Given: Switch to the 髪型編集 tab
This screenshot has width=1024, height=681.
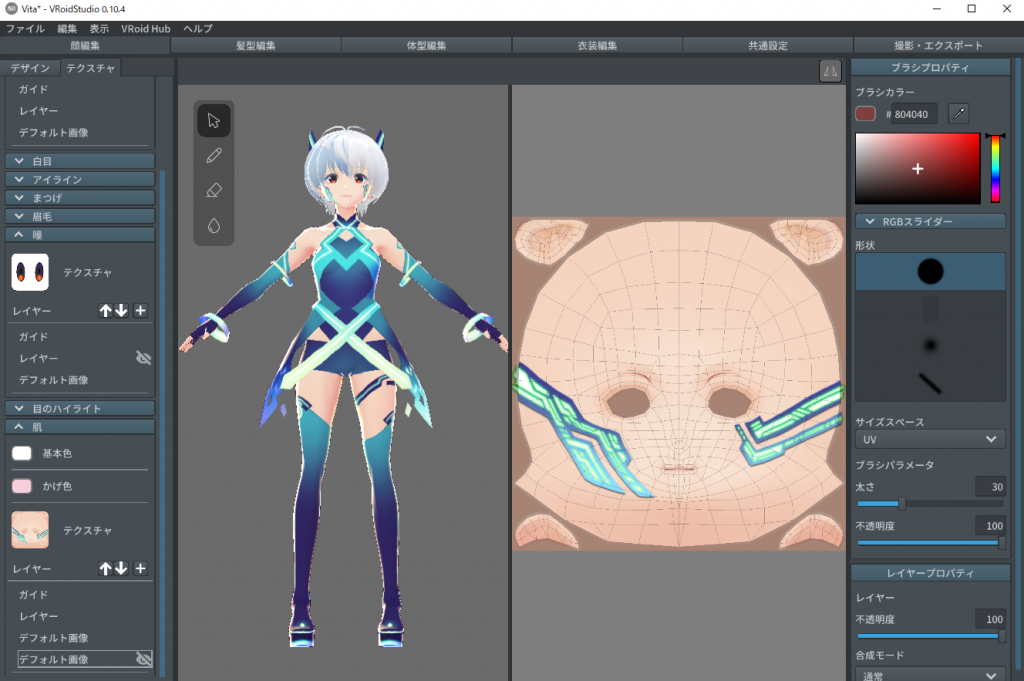Looking at the screenshot, I should pyautogui.click(x=256, y=45).
